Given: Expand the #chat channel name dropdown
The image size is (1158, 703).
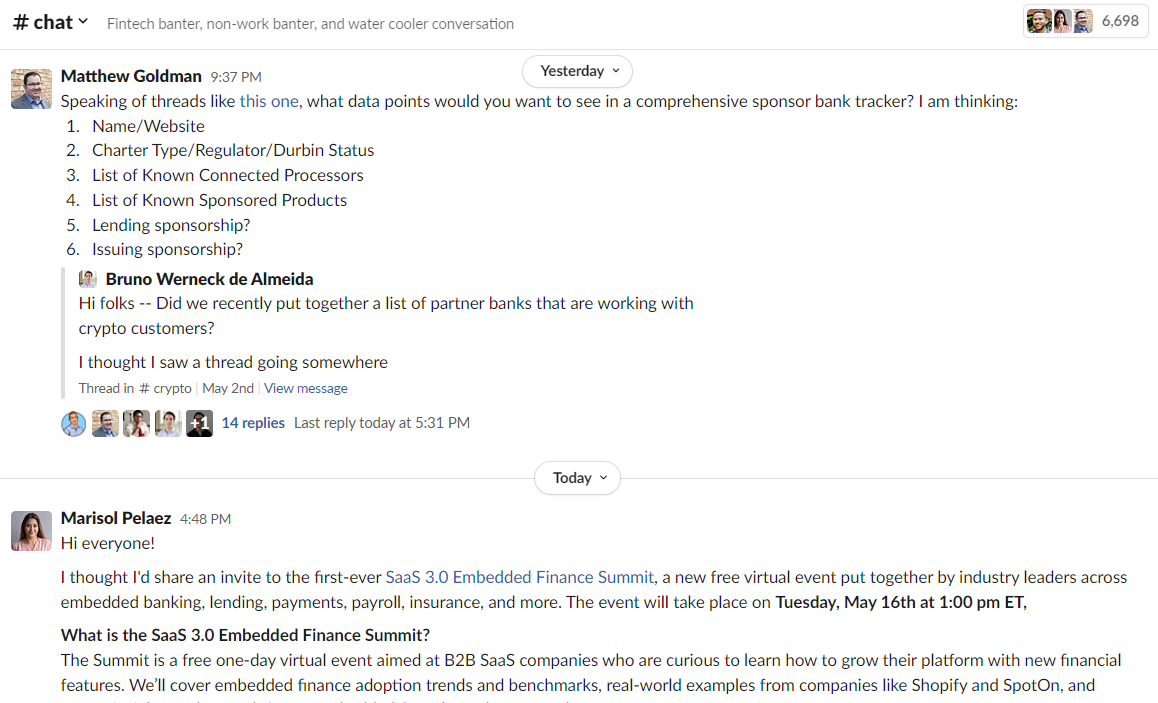Looking at the screenshot, I should tap(51, 22).
